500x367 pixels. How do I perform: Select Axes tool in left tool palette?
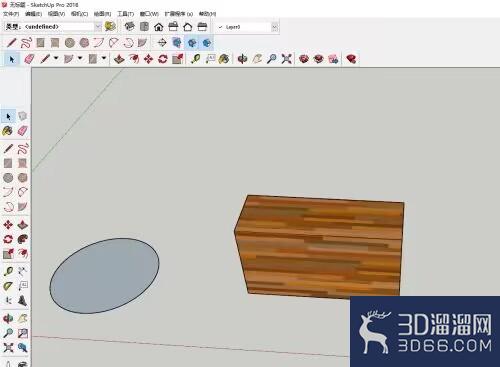point(8,300)
